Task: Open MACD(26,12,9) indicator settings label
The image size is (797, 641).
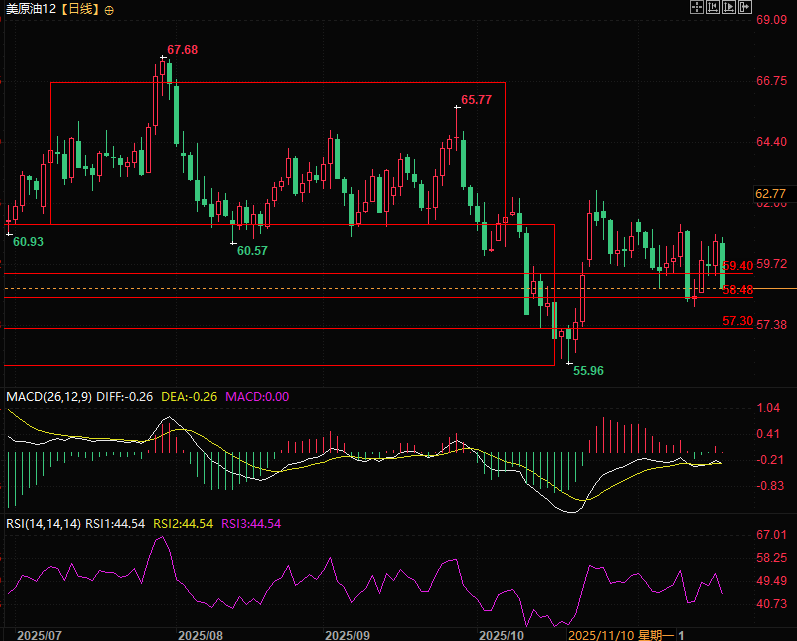Action: click(x=49, y=397)
